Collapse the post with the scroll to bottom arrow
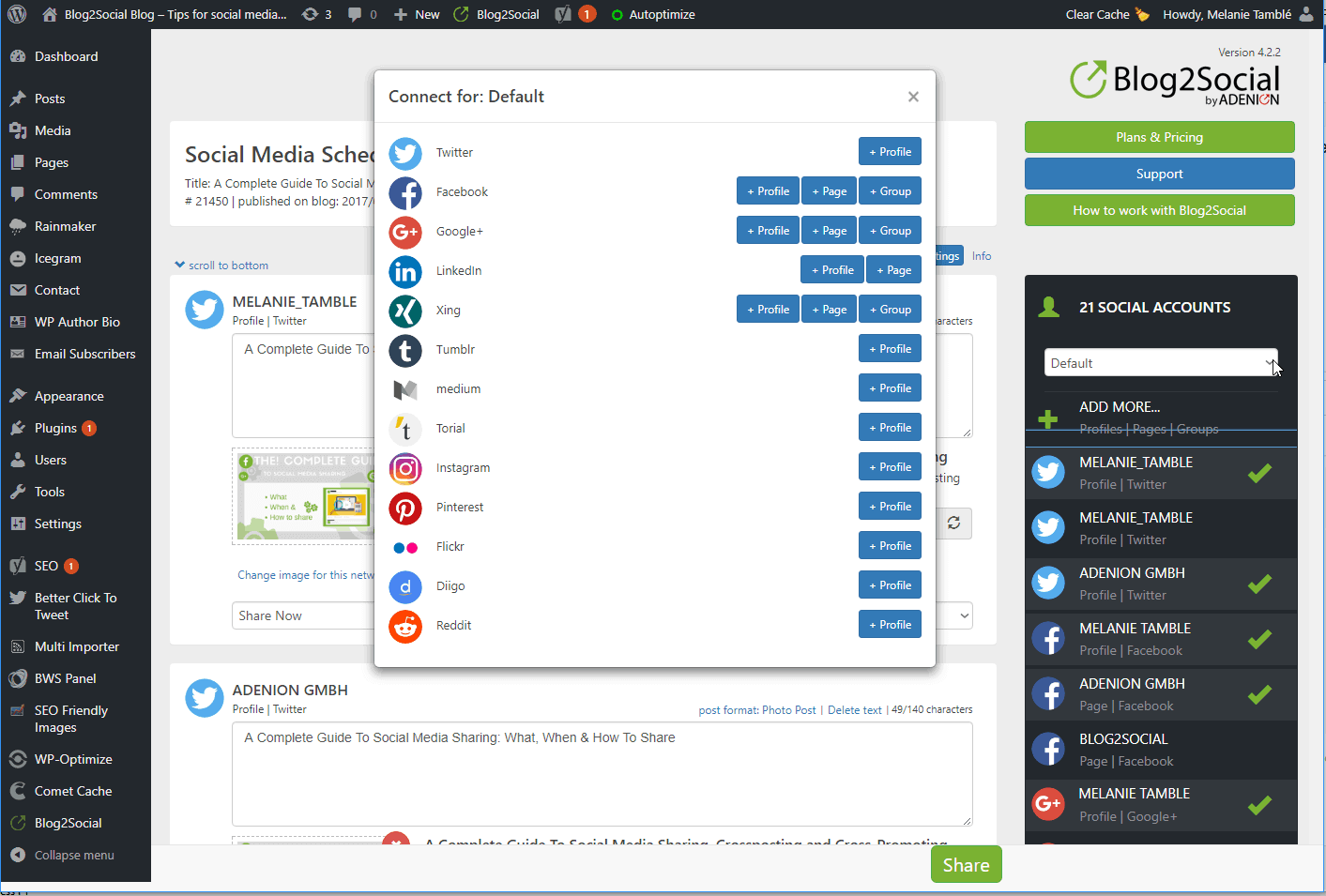Image resolution: width=1326 pixels, height=896 pixels. pyautogui.click(x=221, y=265)
